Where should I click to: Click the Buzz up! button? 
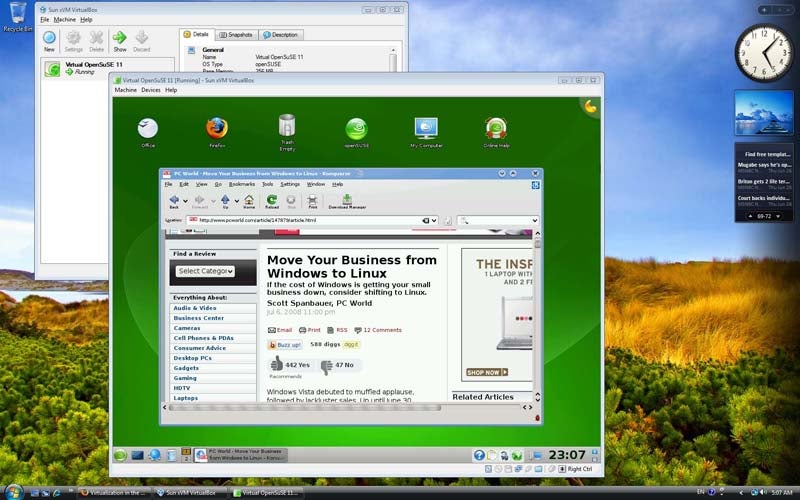tap(285, 345)
